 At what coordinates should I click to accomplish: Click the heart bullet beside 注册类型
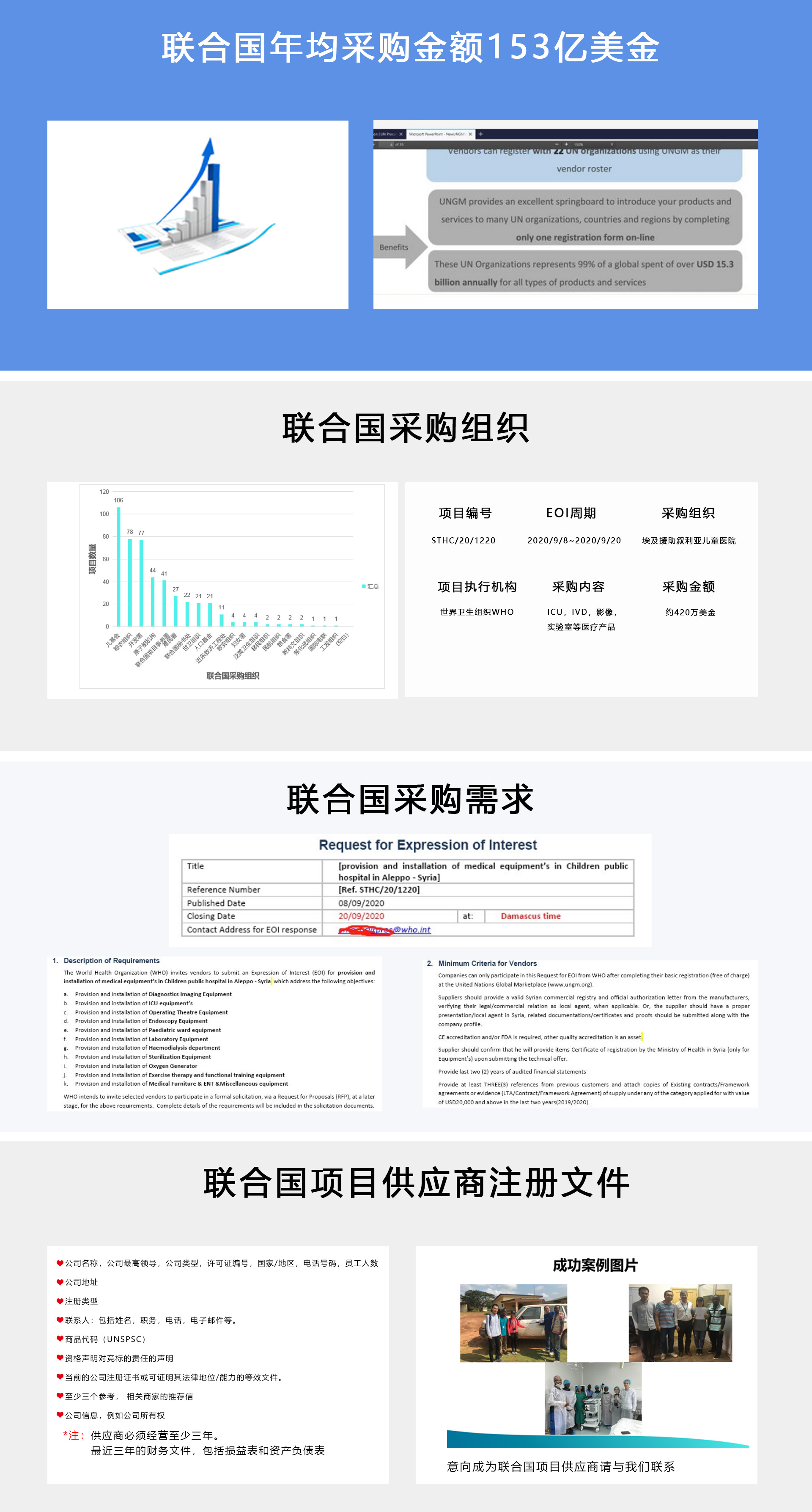pos(60,1301)
